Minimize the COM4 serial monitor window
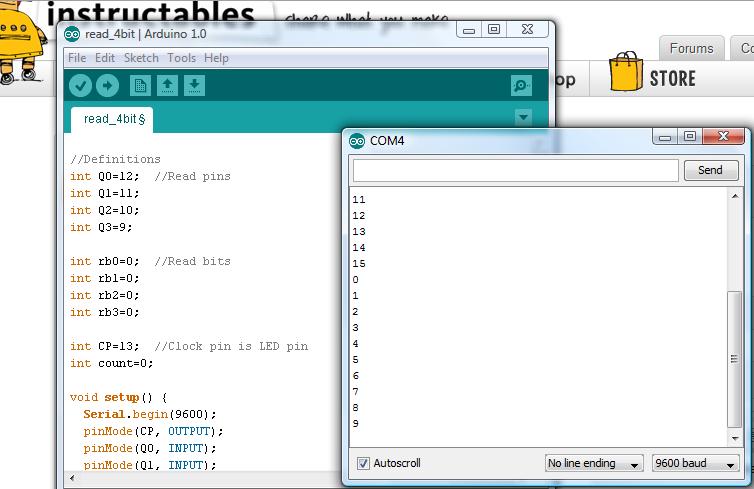 [x=665, y=137]
